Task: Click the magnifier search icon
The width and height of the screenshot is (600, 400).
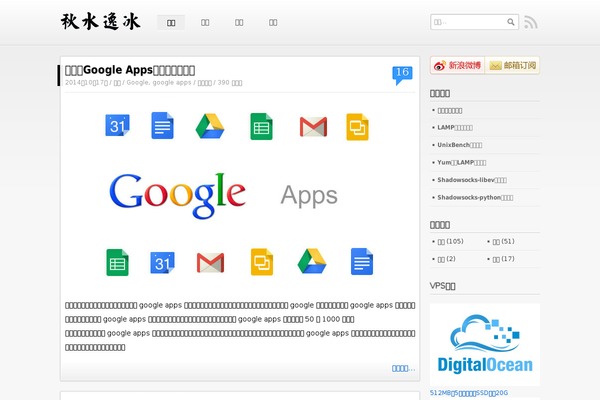Action: pos(511,22)
